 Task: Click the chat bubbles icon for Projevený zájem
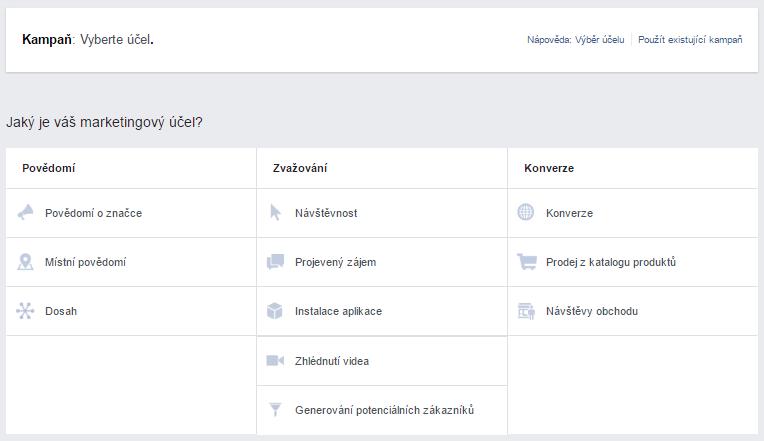pos(275,262)
